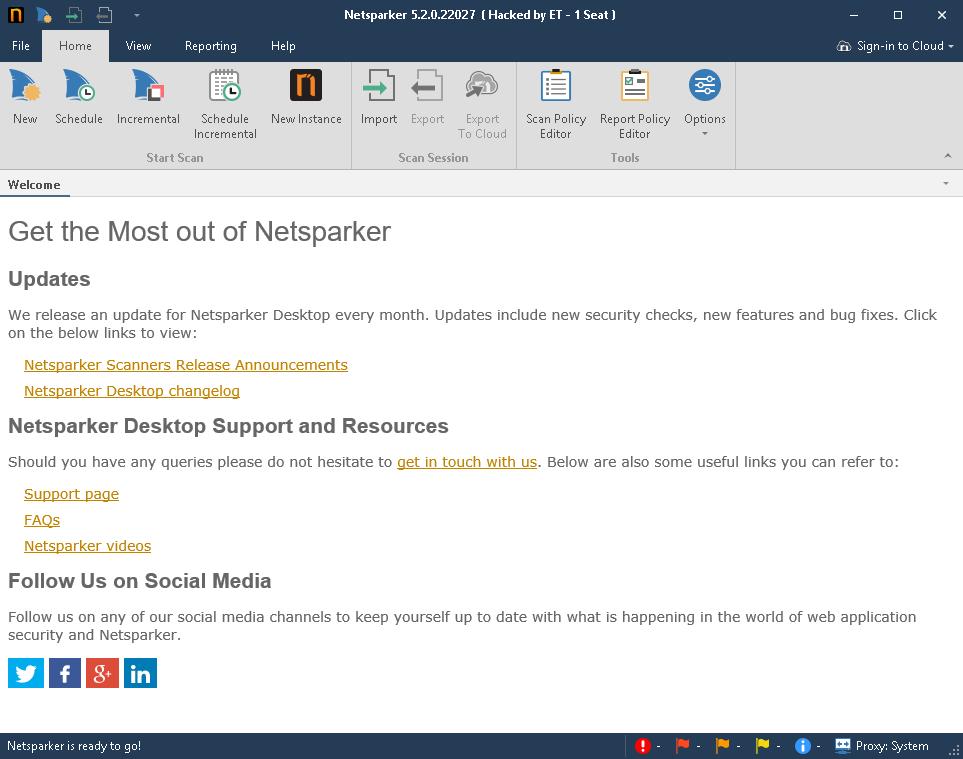Switch to the Reporting ribbon tab

(x=211, y=46)
